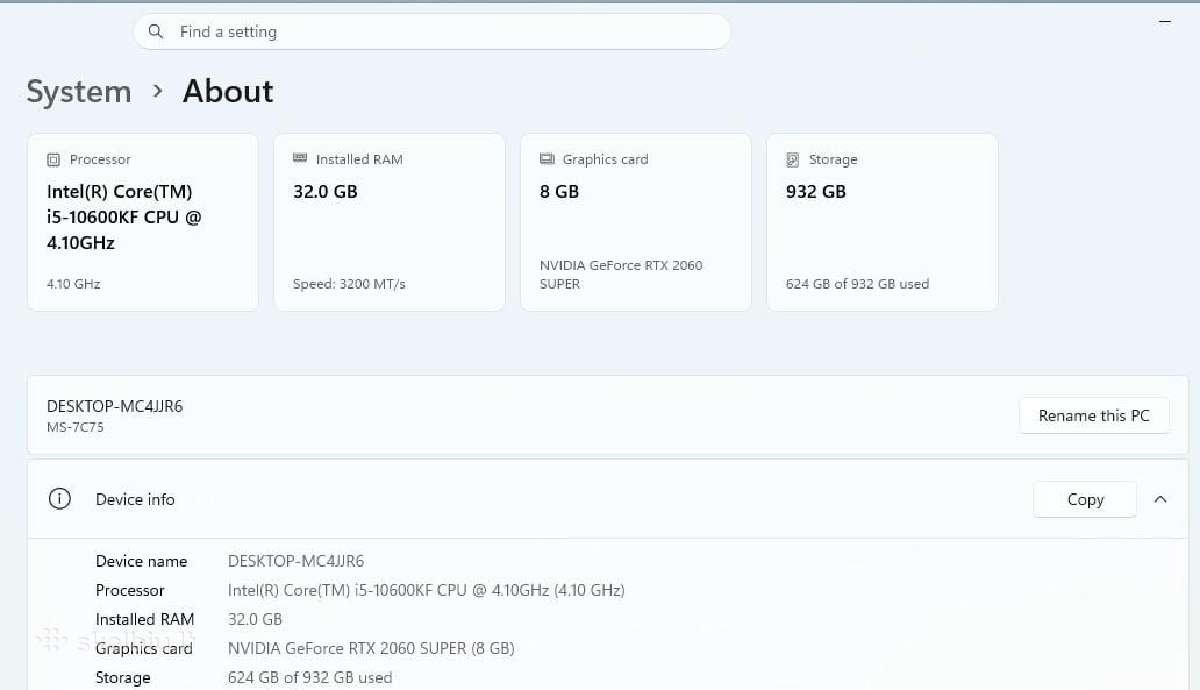Click the DESKTOP-MC4JJR6 value in the Device name row
Image resolution: width=1200 pixels, height=690 pixels.
pos(296,561)
